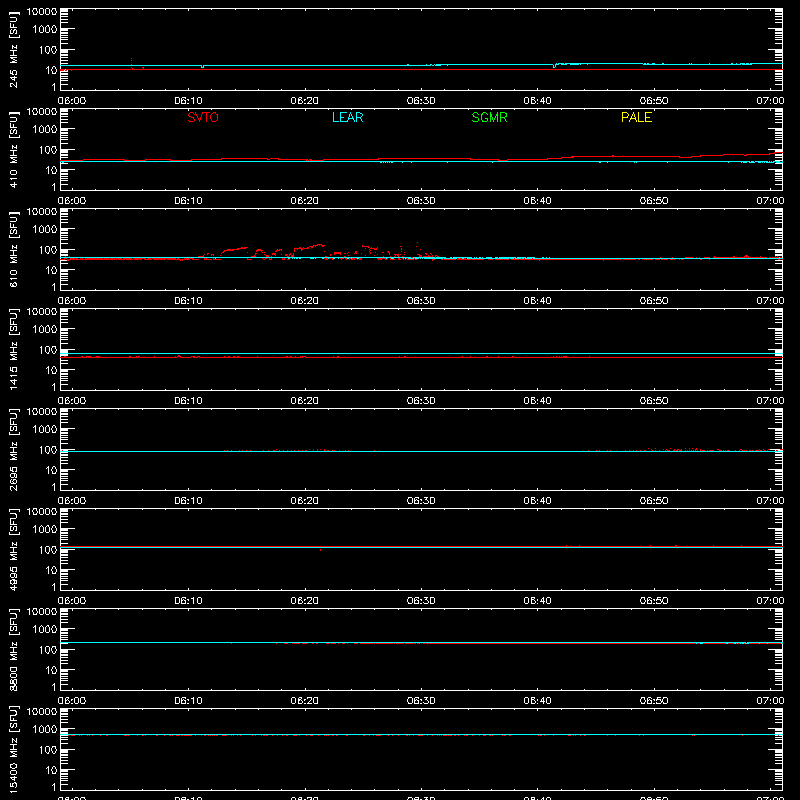This screenshot has height=800, width=800.
Task: Click 06:20 time label below 410 MHz plot
Action: [x=305, y=201]
